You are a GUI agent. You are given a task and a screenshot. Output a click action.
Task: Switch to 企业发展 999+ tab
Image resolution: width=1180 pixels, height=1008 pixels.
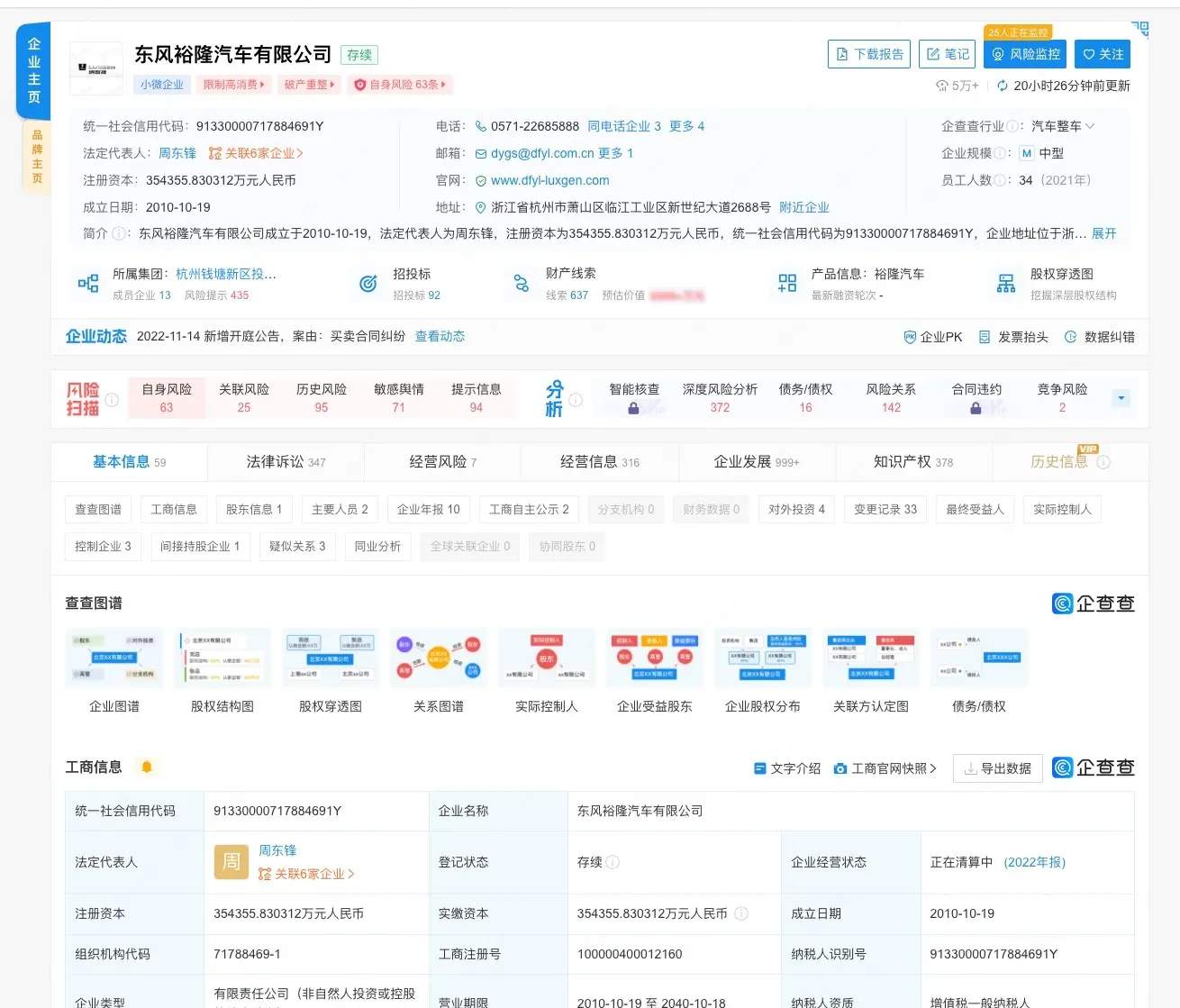756,462
